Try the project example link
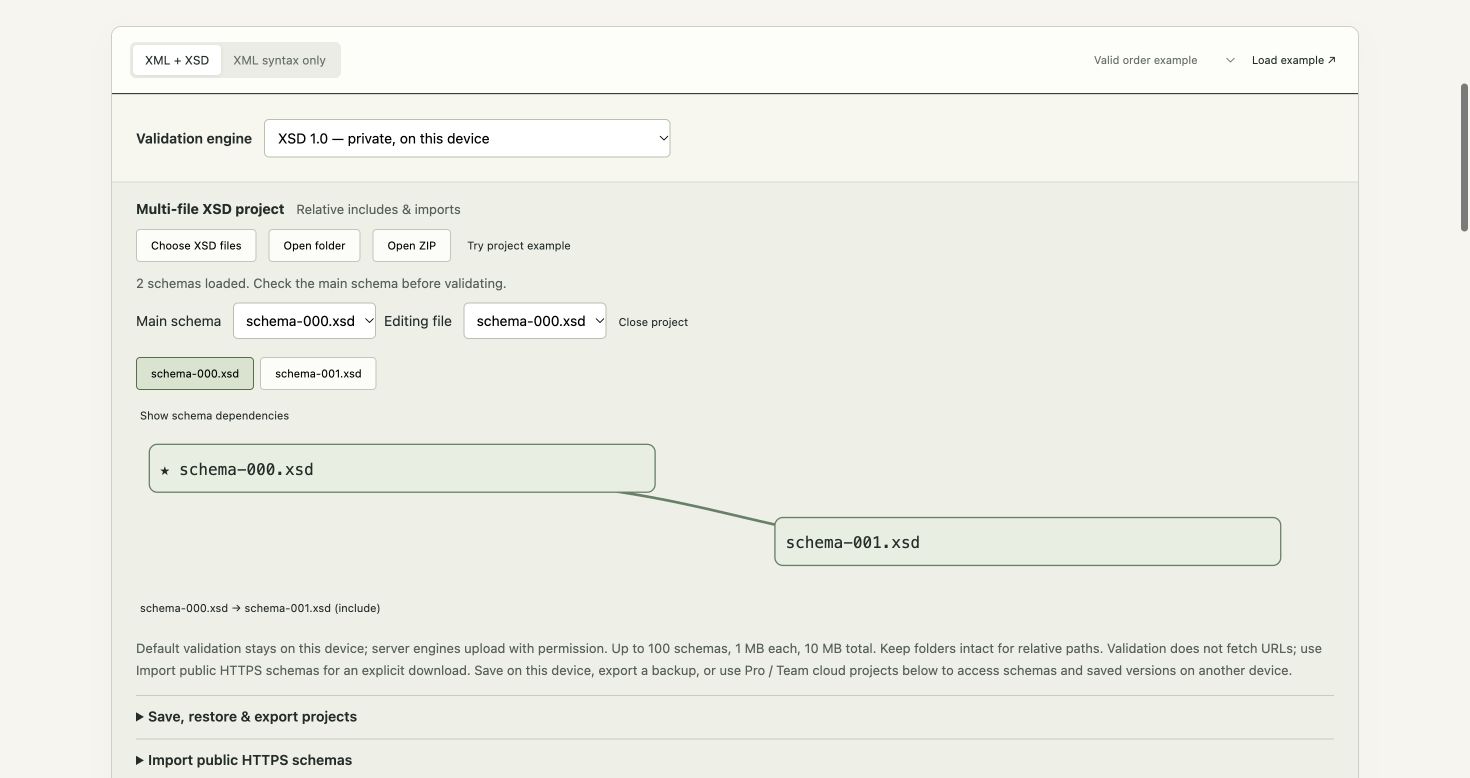The height and width of the screenshot is (778, 1470). [519, 245]
